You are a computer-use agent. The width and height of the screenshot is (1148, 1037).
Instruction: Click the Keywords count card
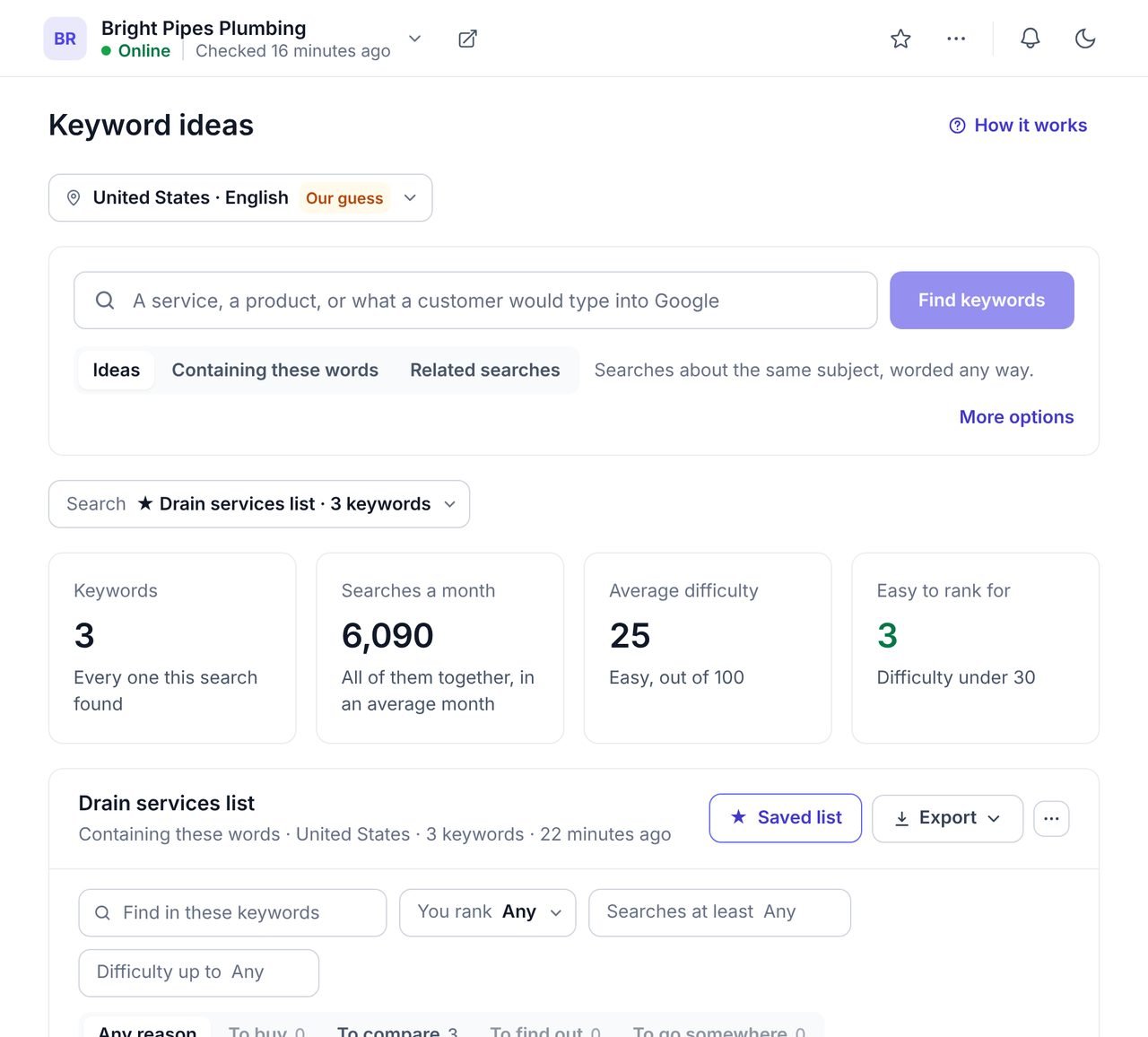(172, 648)
